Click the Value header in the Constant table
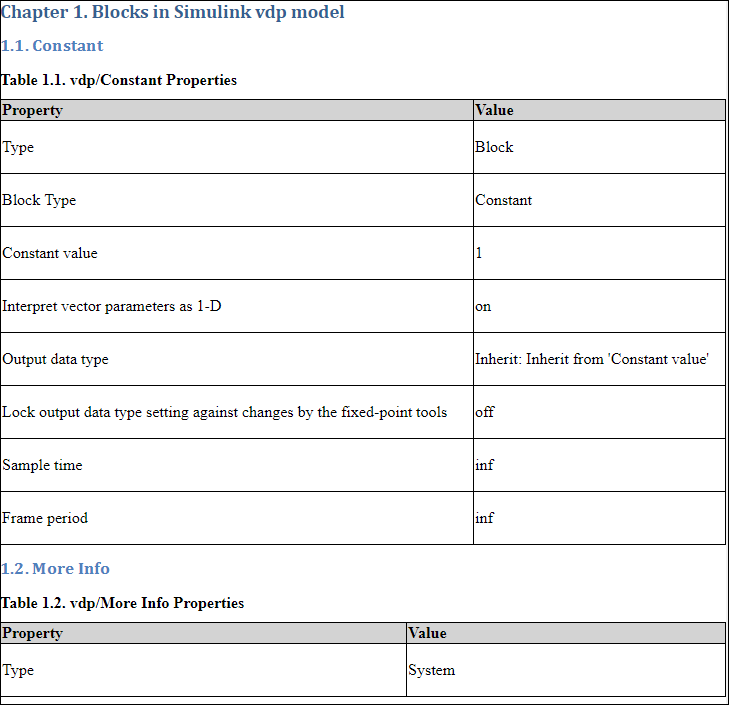The image size is (729, 705). (494, 110)
